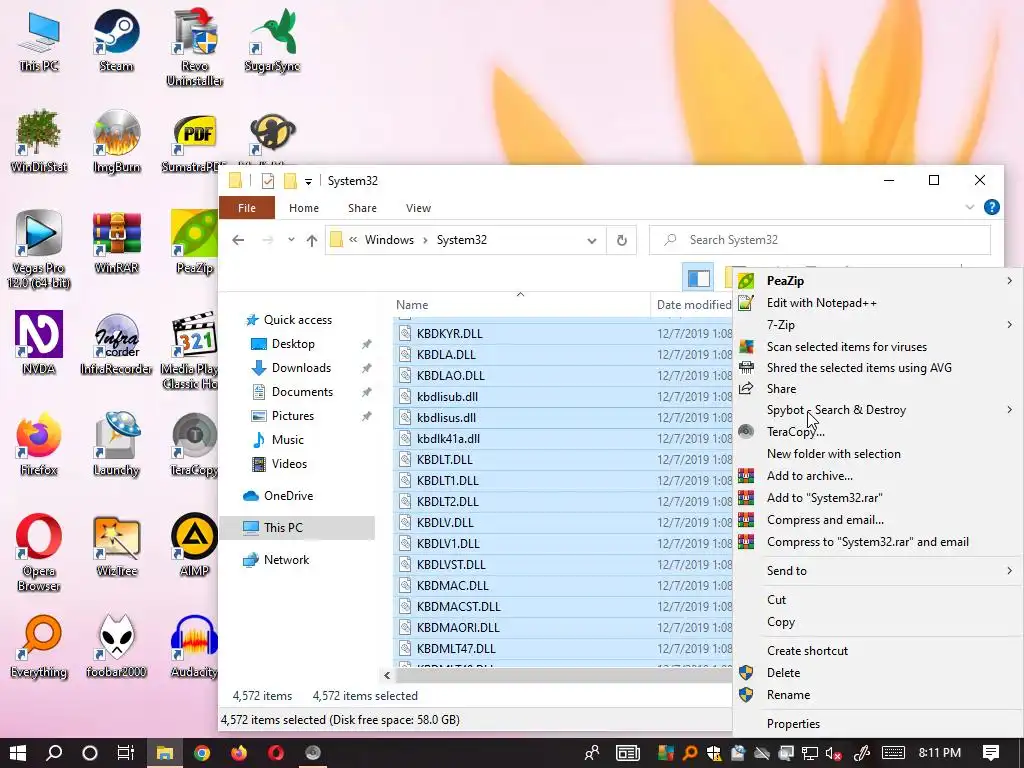
Task: Open the address bar history dropdown
Action: 592,240
